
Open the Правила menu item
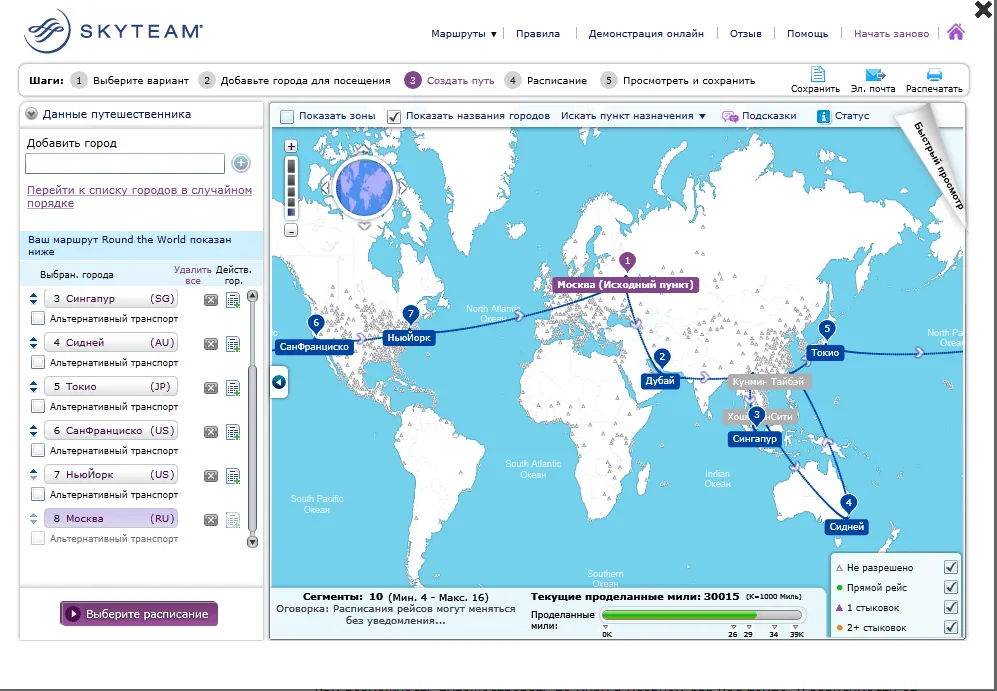point(538,34)
